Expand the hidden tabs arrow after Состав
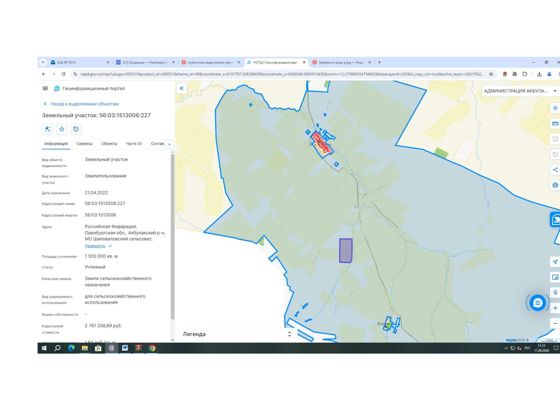560x396 pixels. click(169, 144)
